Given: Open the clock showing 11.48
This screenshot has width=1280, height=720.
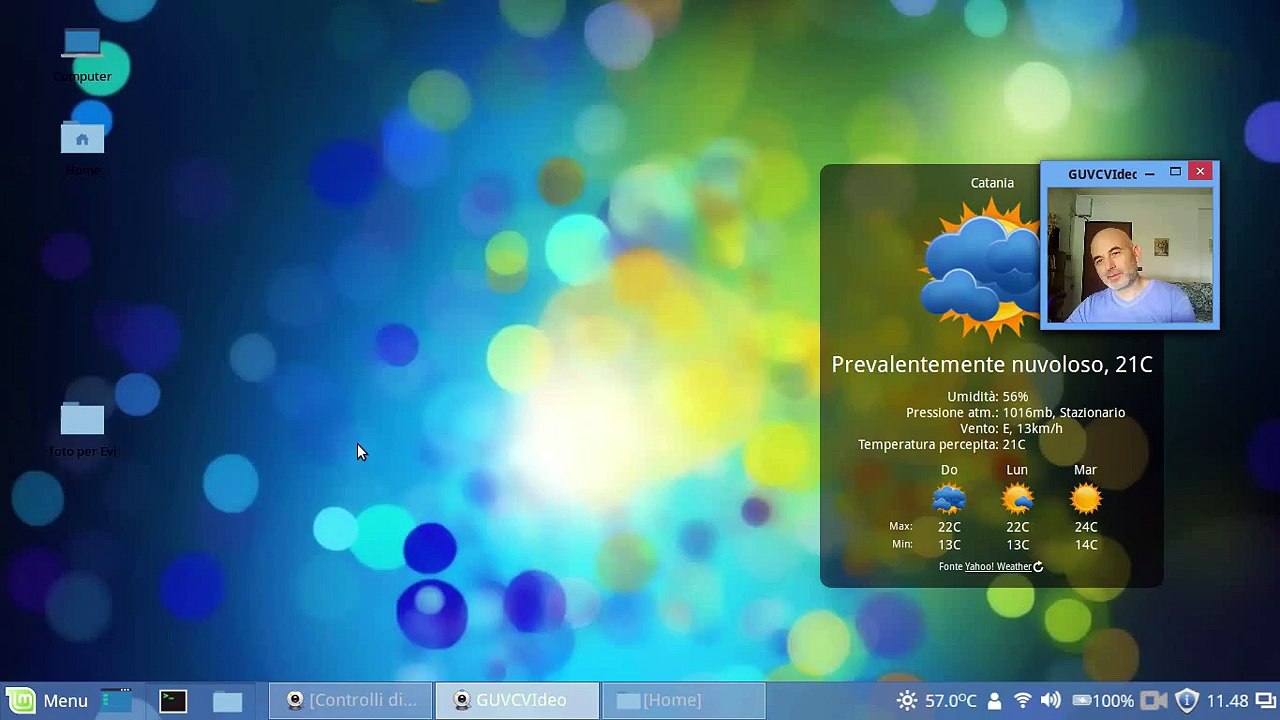Looking at the screenshot, I should [x=1227, y=701].
